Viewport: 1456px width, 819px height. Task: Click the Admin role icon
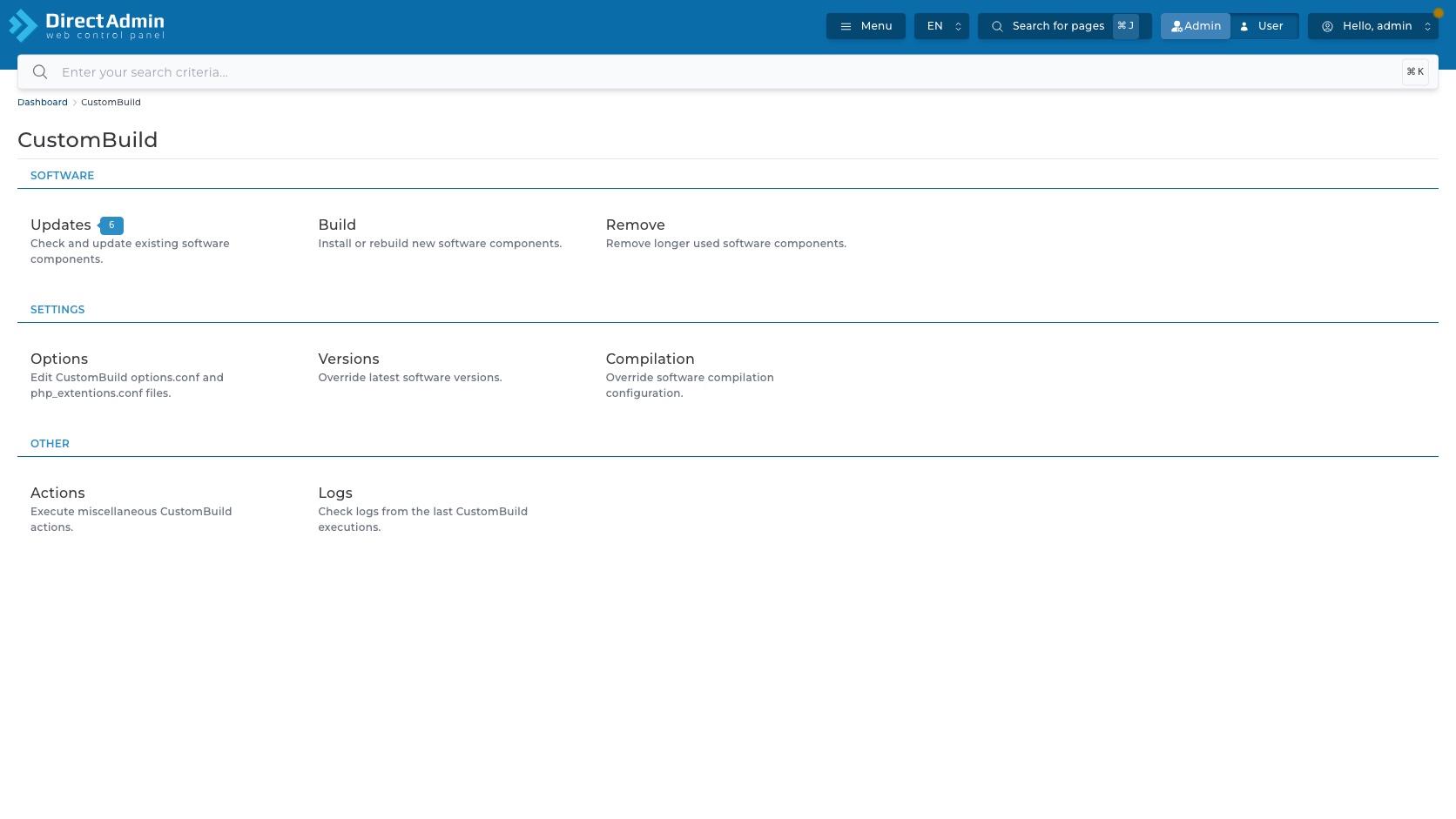pos(1176,26)
